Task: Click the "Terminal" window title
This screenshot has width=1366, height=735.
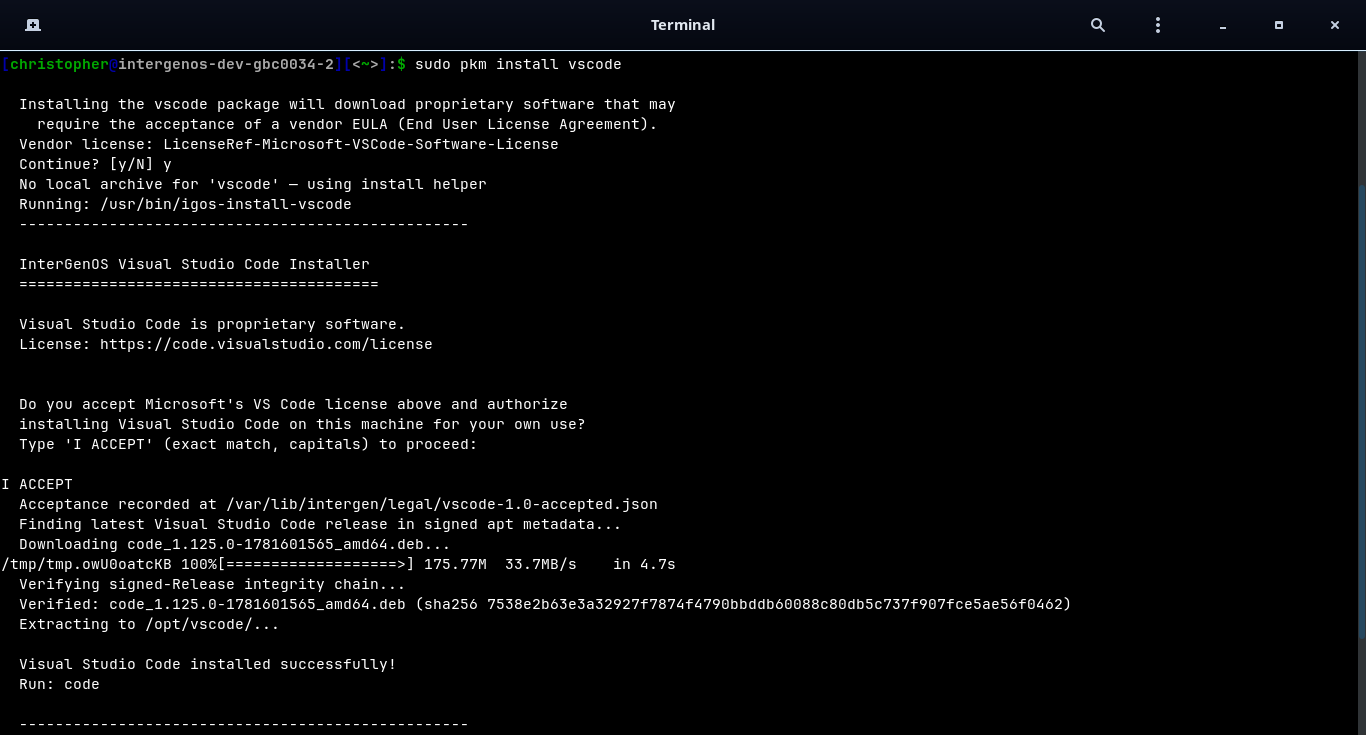Action: pyautogui.click(x=683, y=25)
